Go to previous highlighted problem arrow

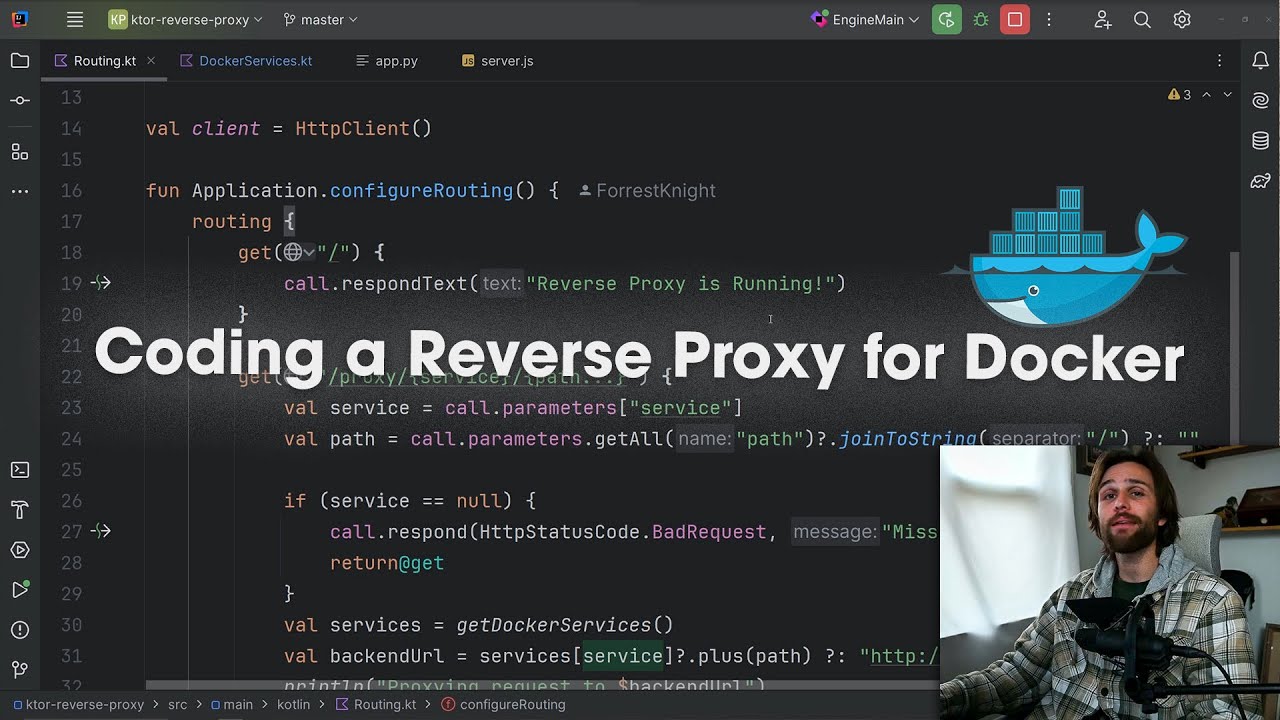coord(1206,95)
